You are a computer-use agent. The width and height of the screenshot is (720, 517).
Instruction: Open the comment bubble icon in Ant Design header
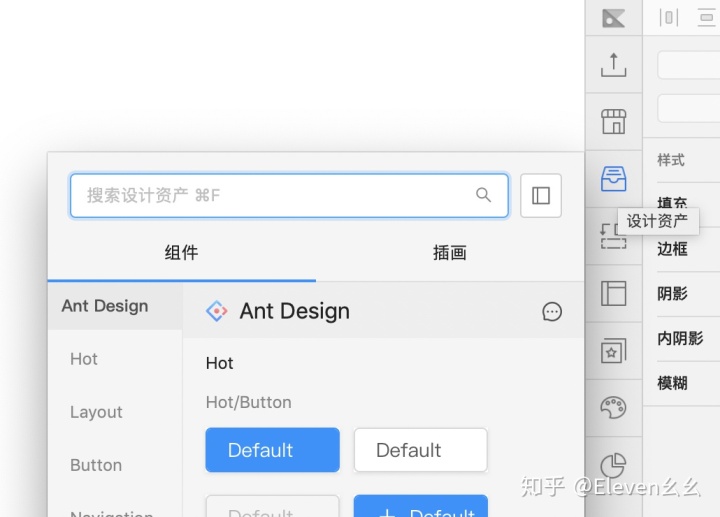click(552, 312)
